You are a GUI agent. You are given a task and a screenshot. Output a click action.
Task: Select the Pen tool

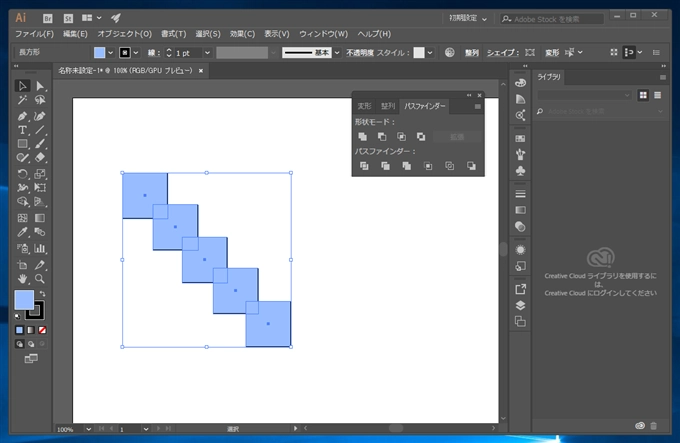(x=23, y=116)
